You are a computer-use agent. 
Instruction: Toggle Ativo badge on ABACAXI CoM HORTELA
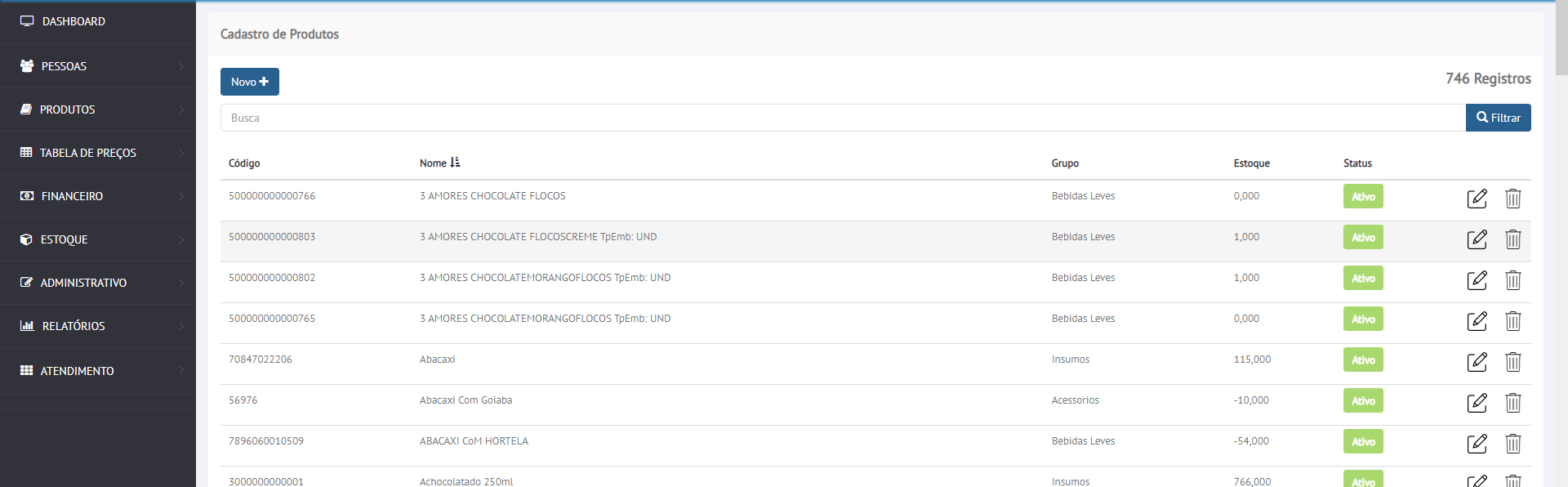(x=1362, y=442)
